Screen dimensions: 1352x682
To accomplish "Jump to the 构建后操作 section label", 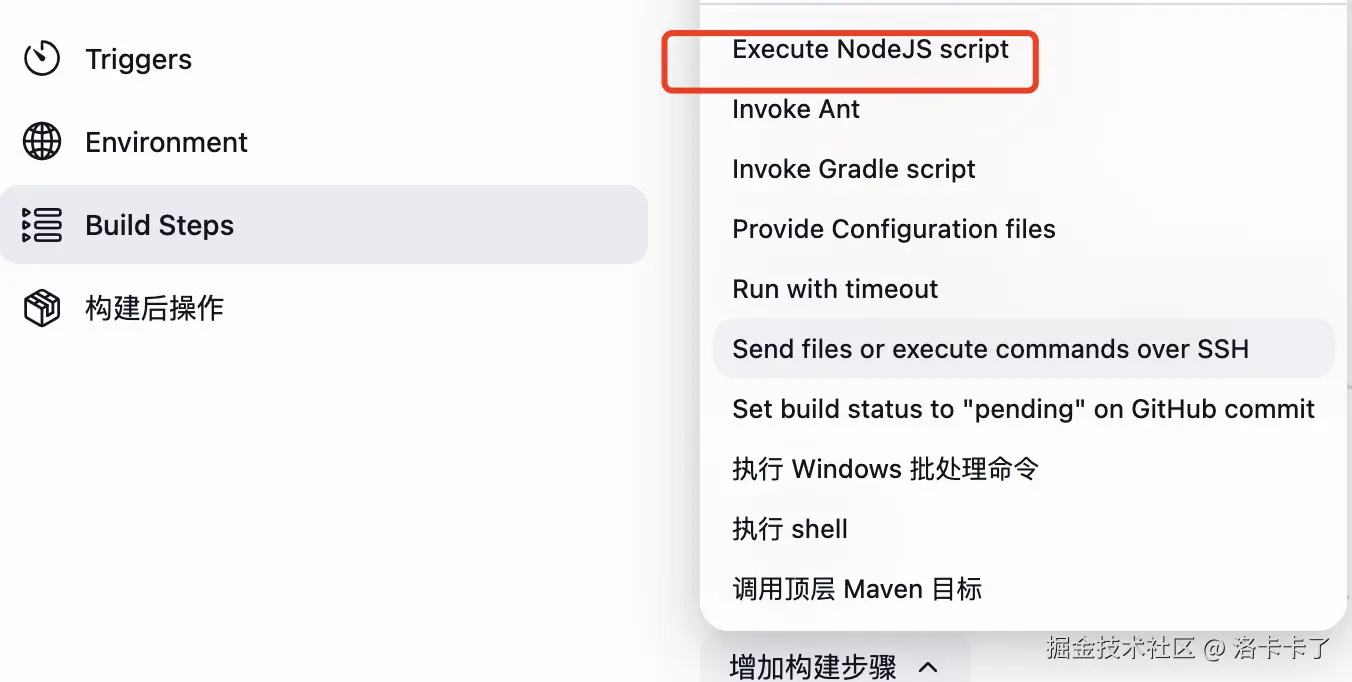I will pos(154,308).
